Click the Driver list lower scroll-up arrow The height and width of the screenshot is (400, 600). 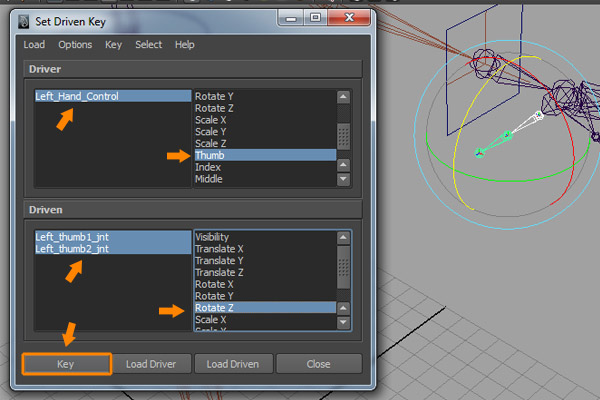[x=343, y=165]
